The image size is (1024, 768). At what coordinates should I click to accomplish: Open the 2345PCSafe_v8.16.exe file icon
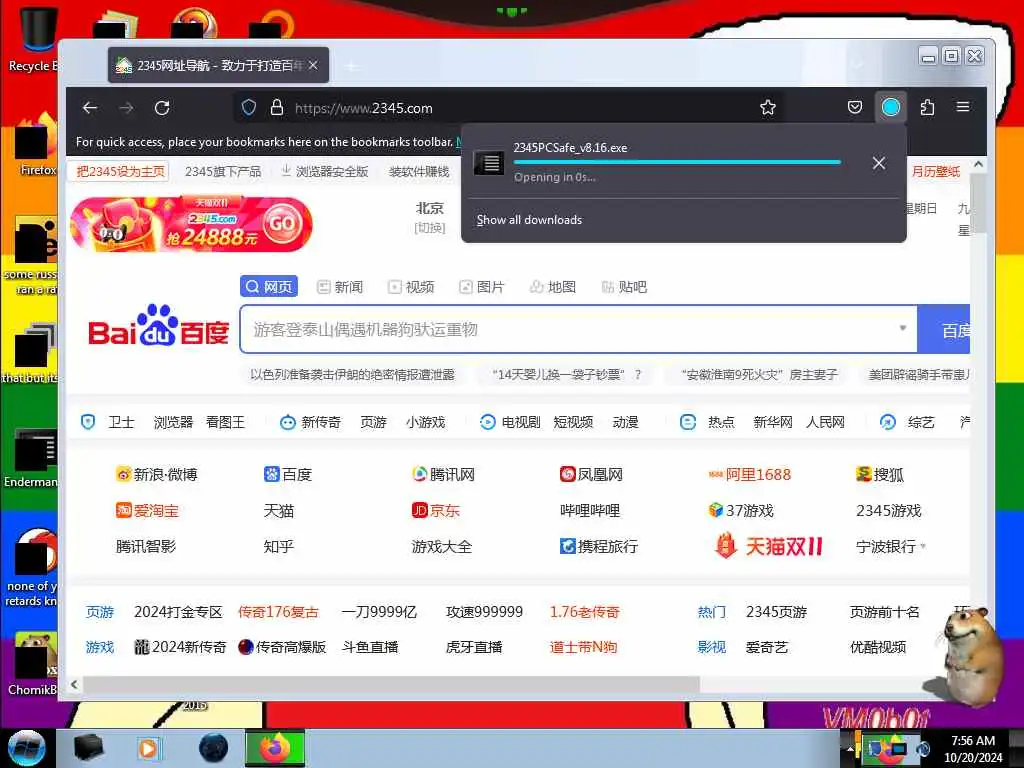point(488,162)
